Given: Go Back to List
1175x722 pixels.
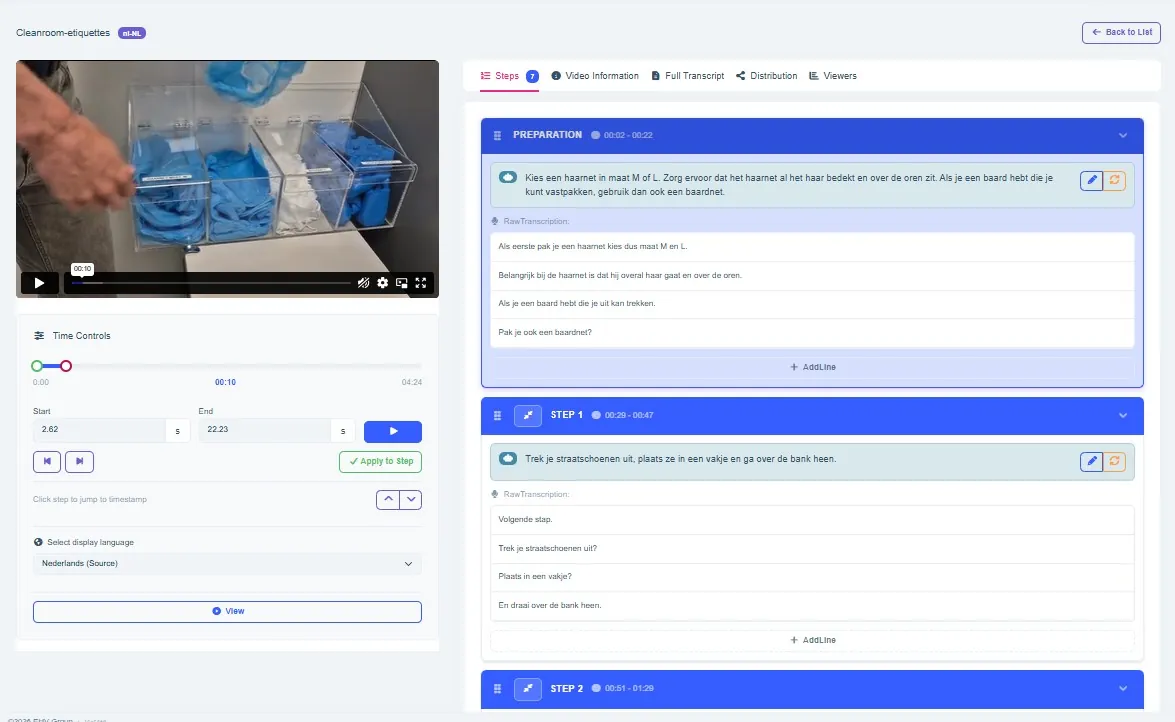Looking at the screenshot, I should (x=1121, y=32).
